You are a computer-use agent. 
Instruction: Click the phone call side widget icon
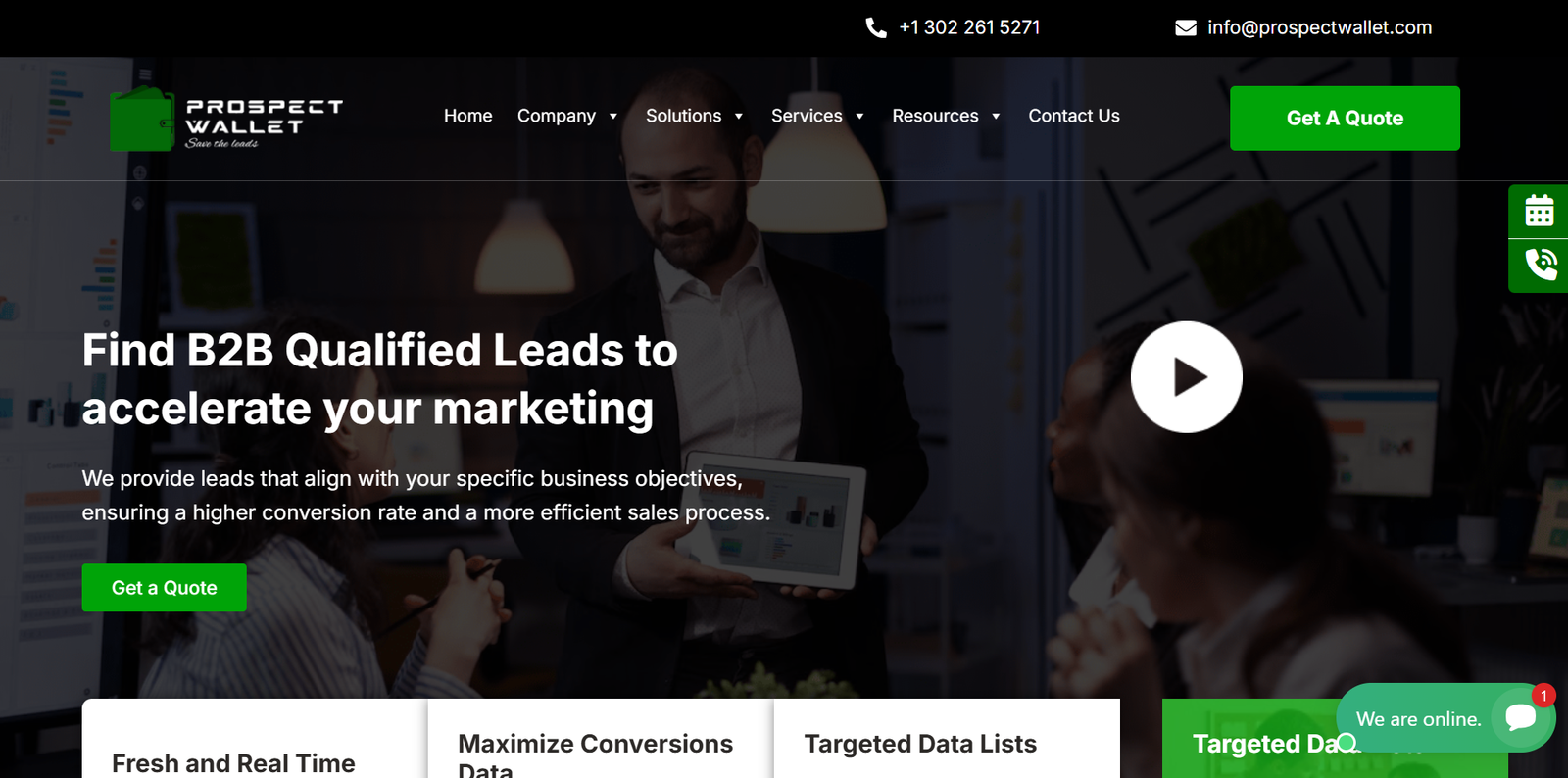coord(1541,264)
